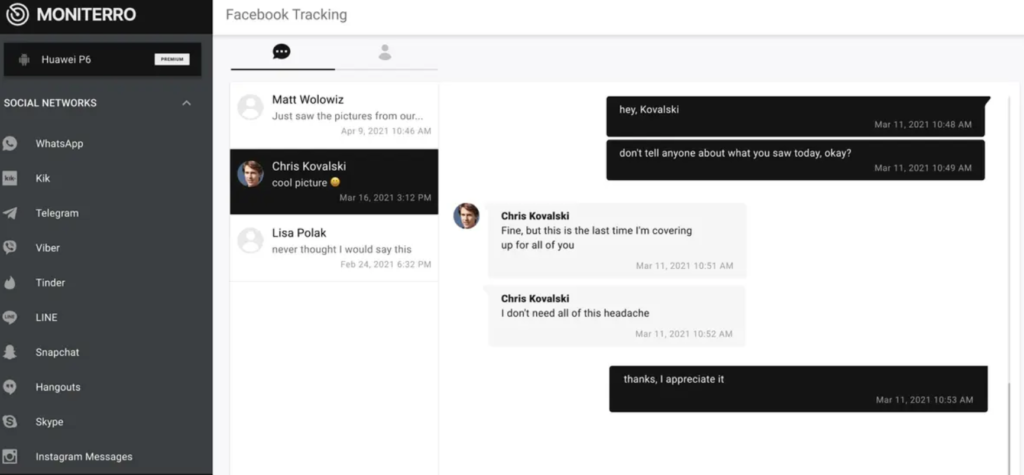The width and height of the screenshot is (1024, 475).
Task: Open Matt Wolowiz conversation
Action: point(334,115)
